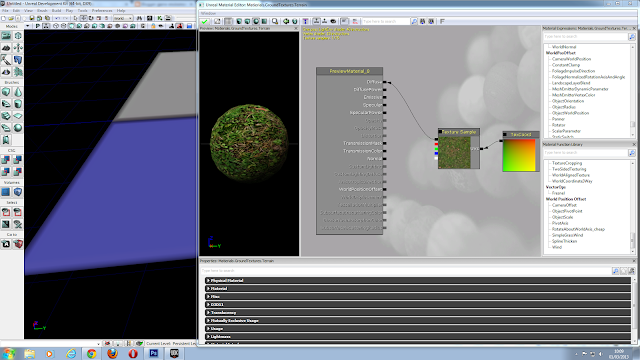This screenshot has height=360, width=640.
Task: Select WorldAlignedTexture material function
Action: (571, 175)
